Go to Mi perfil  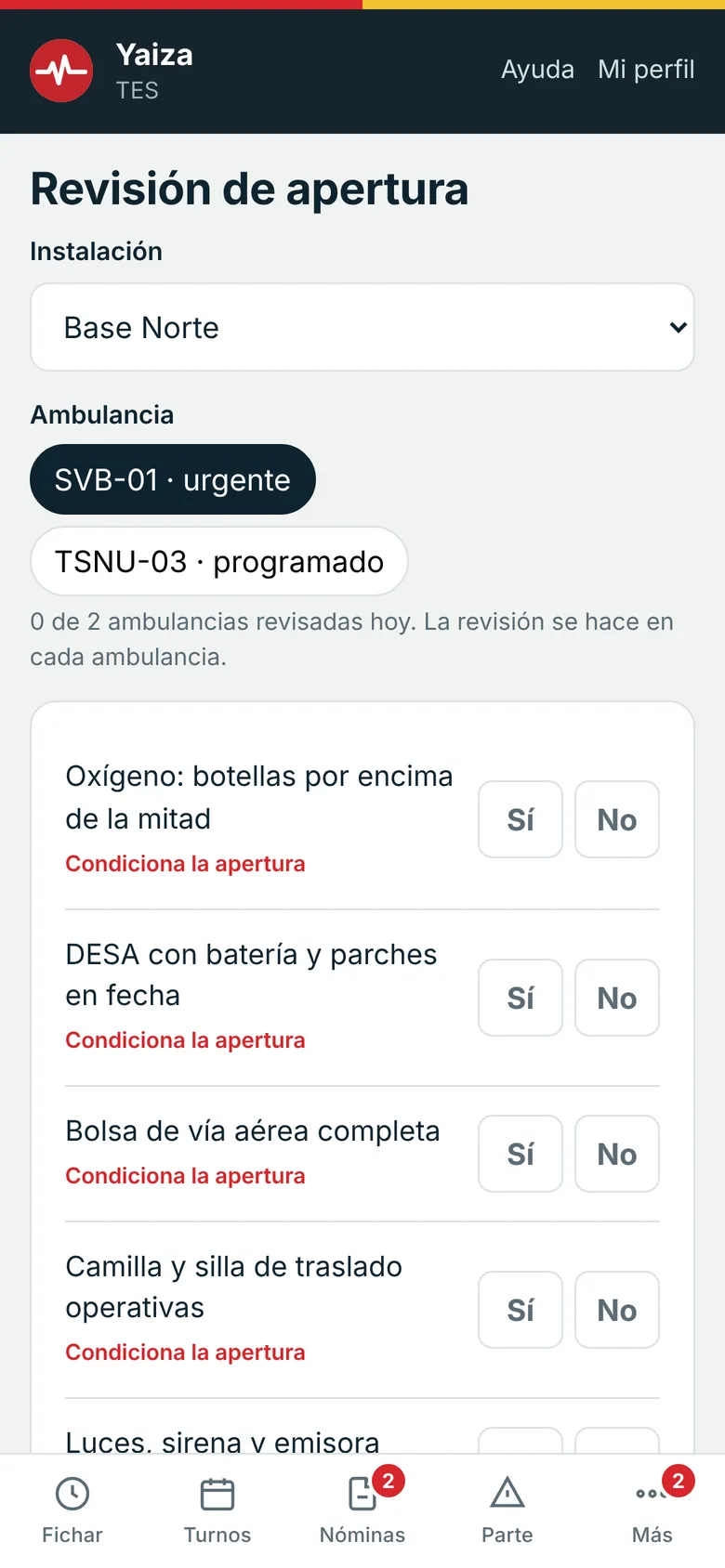(x=646, y=70)
